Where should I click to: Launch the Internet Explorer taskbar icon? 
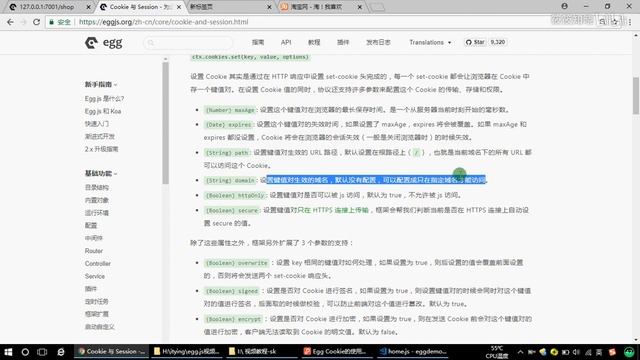[x=61, y=351]
